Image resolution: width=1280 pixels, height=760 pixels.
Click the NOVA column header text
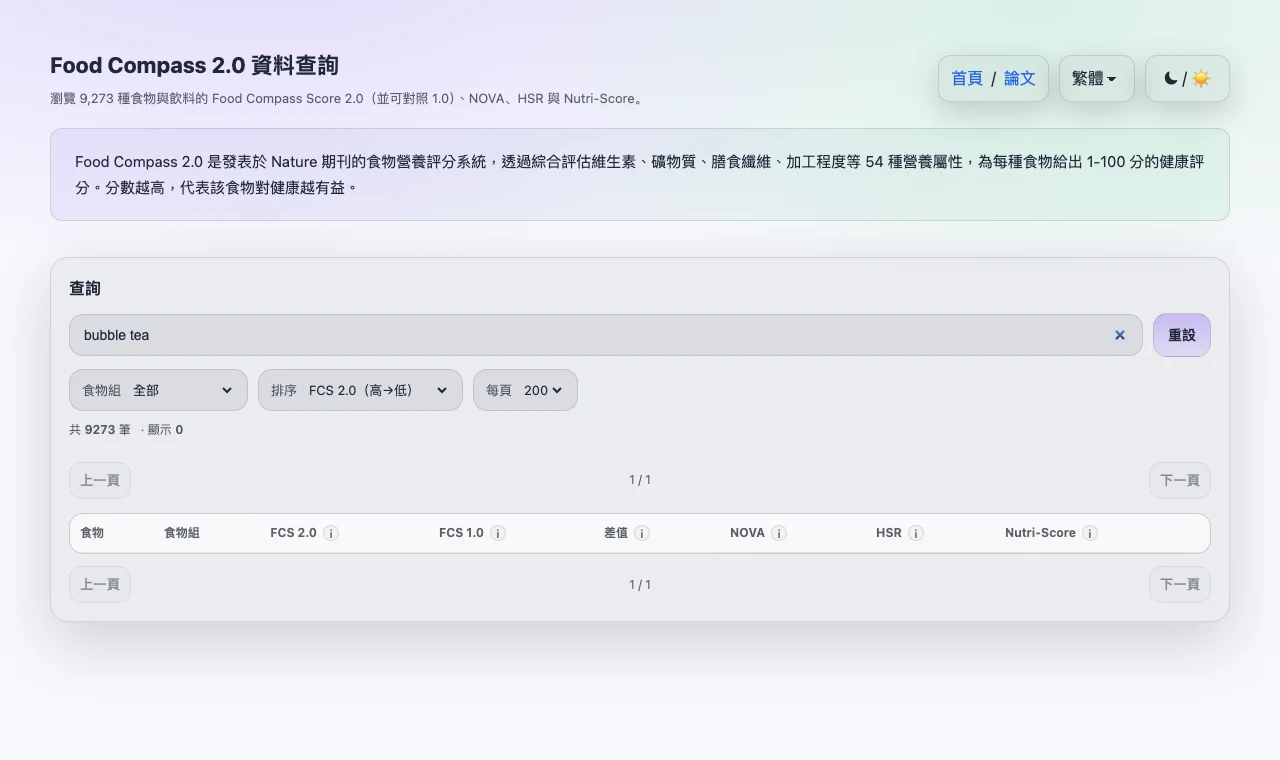747,533
